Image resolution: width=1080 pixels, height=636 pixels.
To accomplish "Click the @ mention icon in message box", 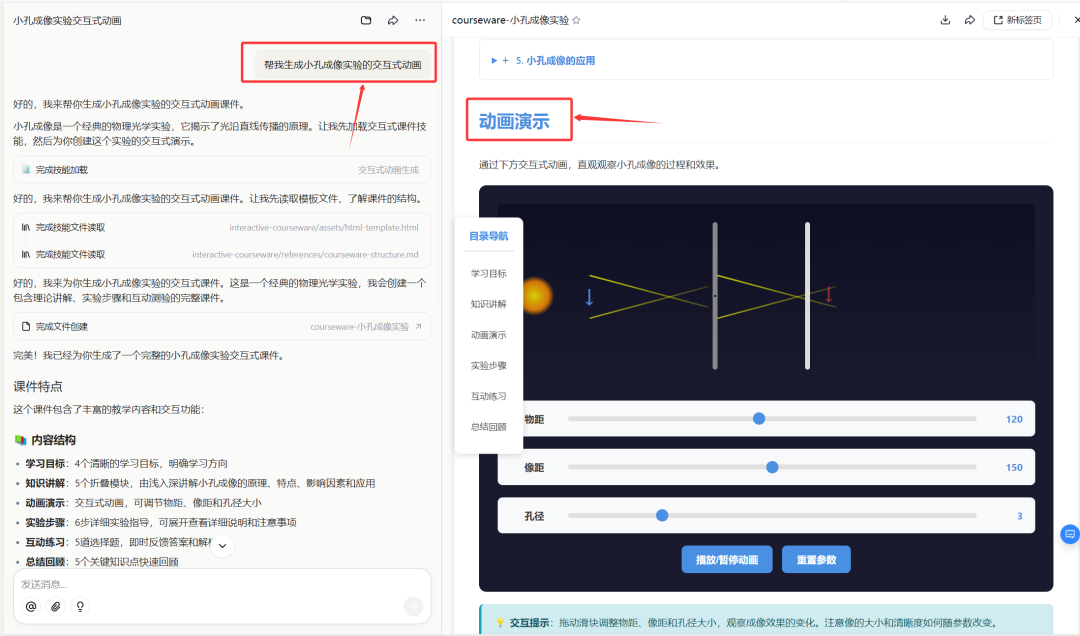I will tap(30, 606).
